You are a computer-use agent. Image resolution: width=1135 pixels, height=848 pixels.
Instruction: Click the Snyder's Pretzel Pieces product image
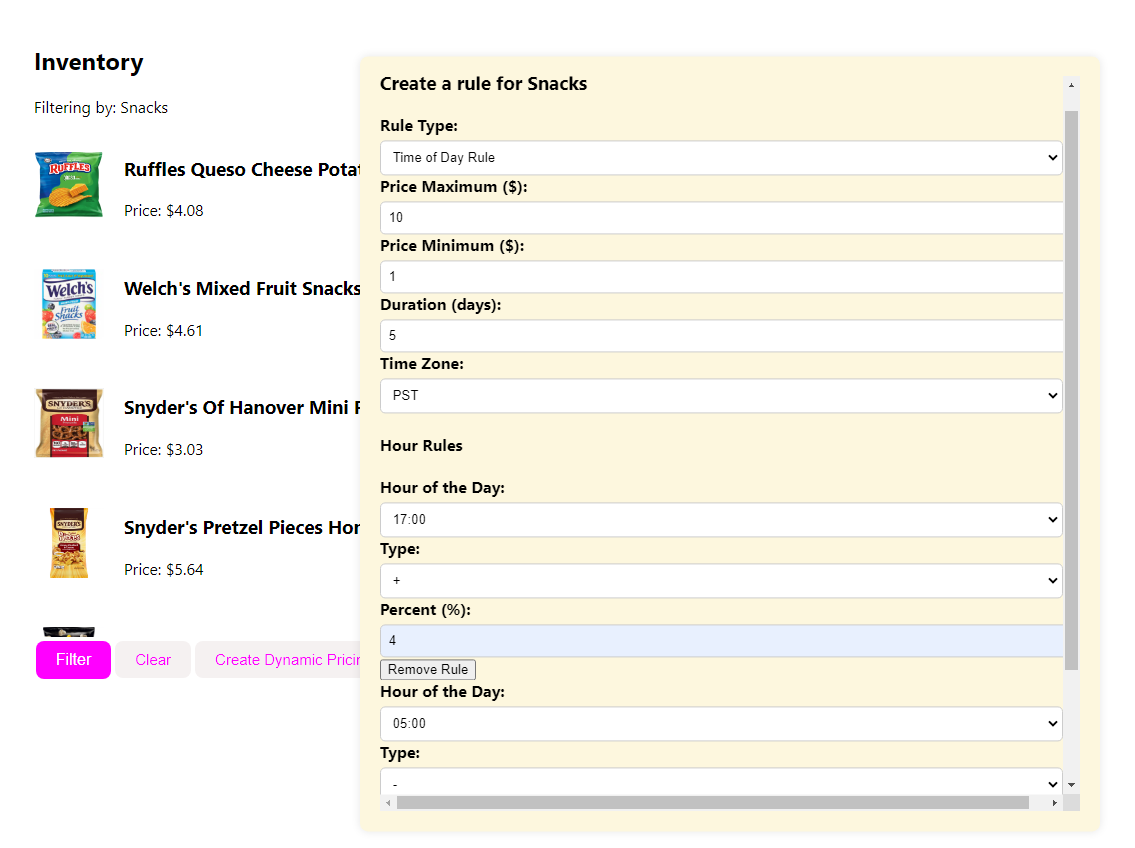69,543
